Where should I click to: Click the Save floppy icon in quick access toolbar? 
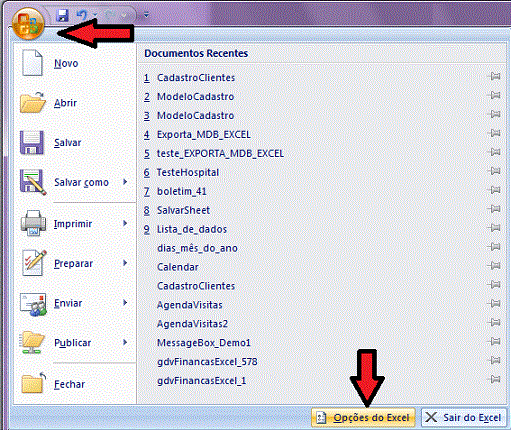62,15
